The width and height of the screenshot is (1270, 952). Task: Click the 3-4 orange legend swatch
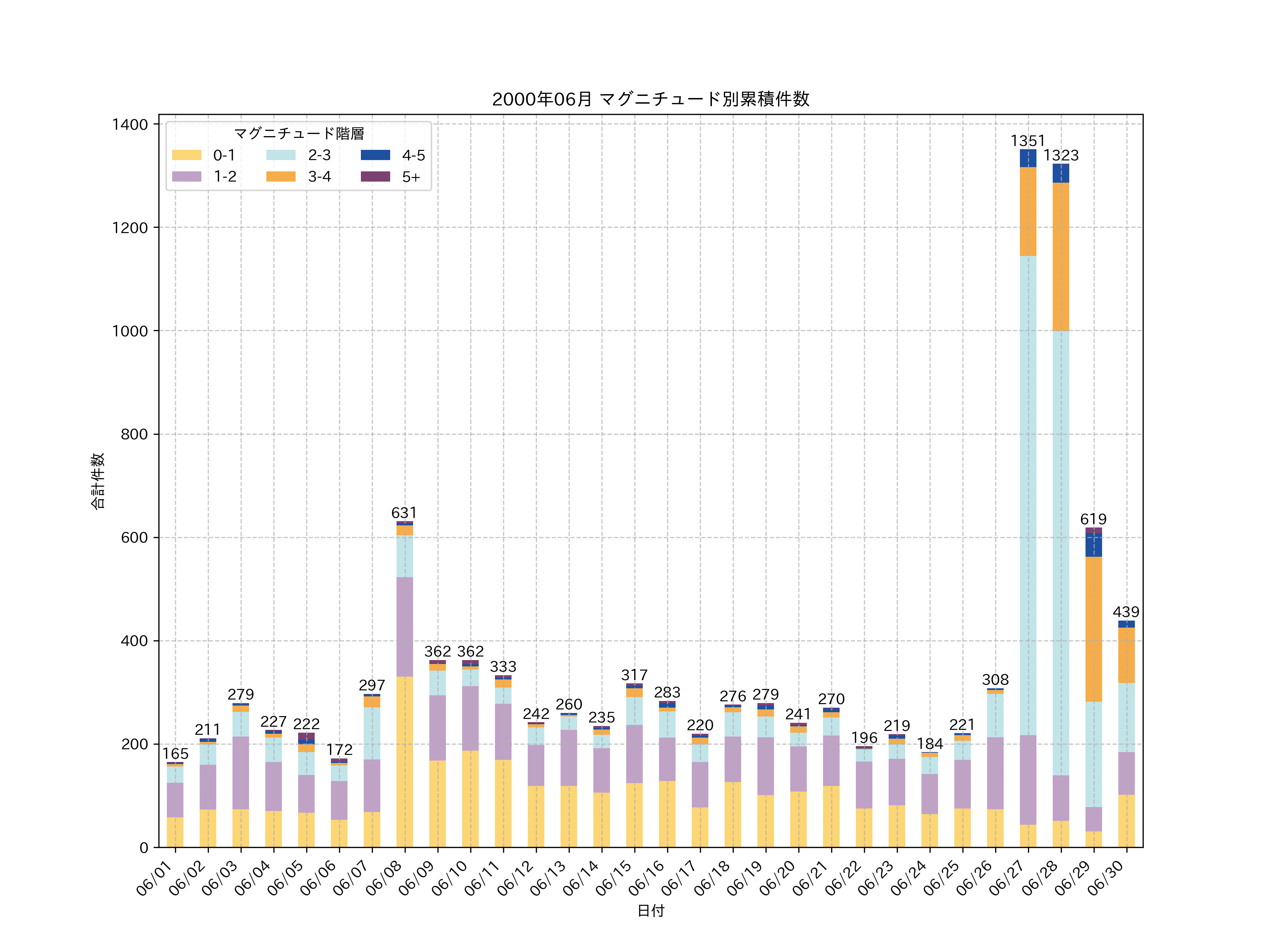281,176
